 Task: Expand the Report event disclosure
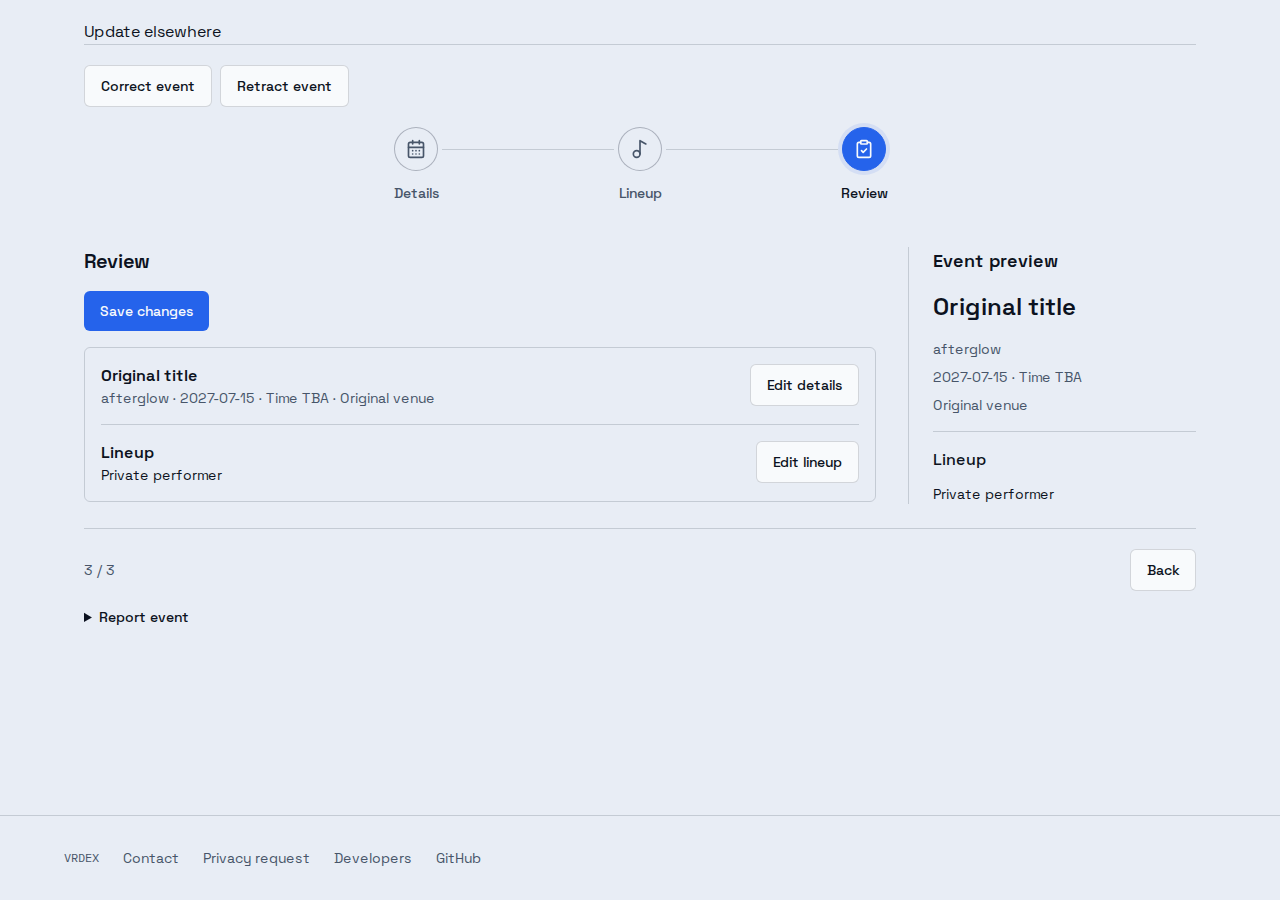coord(136,617)
